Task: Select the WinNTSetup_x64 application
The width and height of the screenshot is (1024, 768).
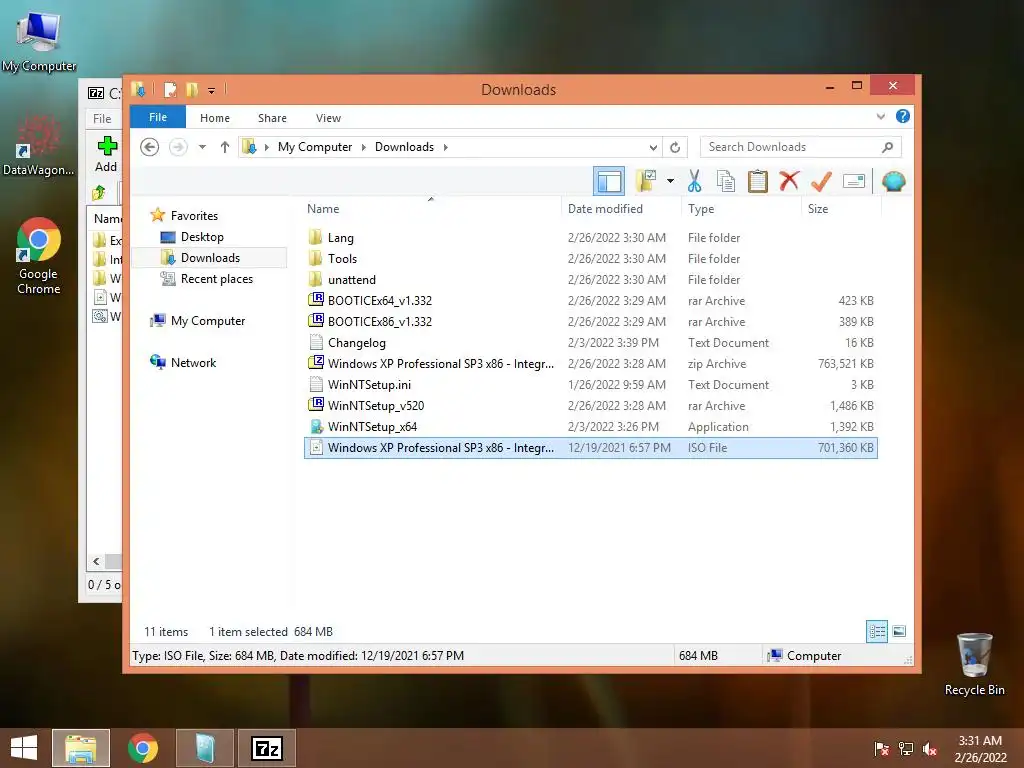Action: point(591,426)
